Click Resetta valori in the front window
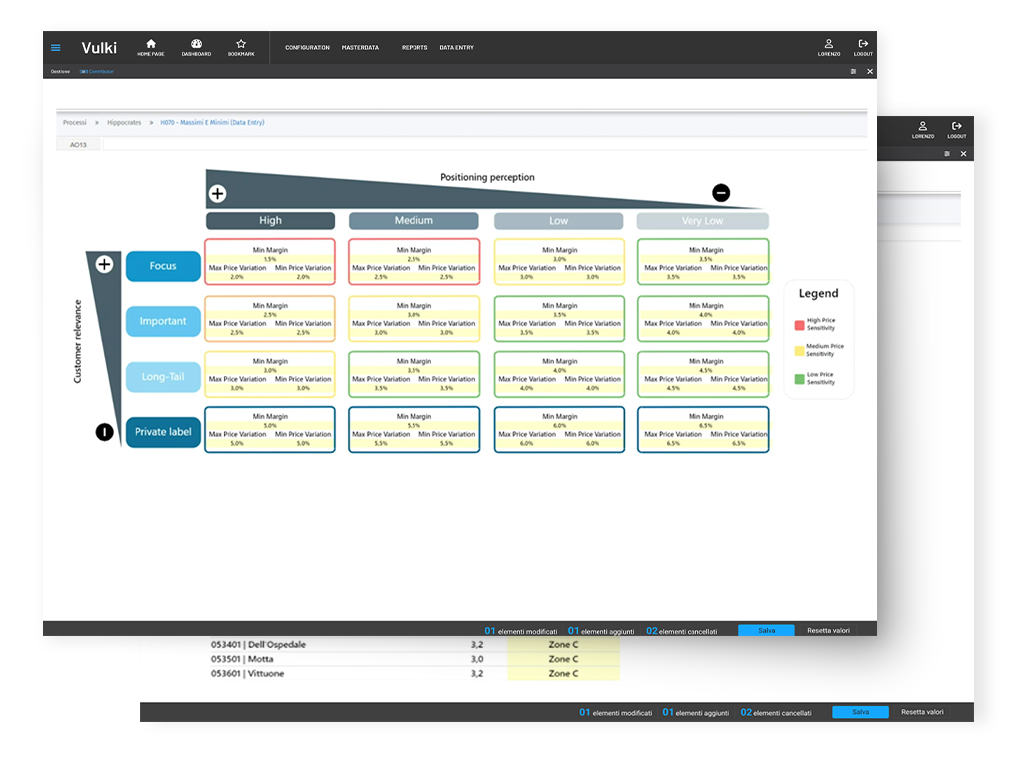The width and height of the screenshot is (1024, 780). pos(828,631)
